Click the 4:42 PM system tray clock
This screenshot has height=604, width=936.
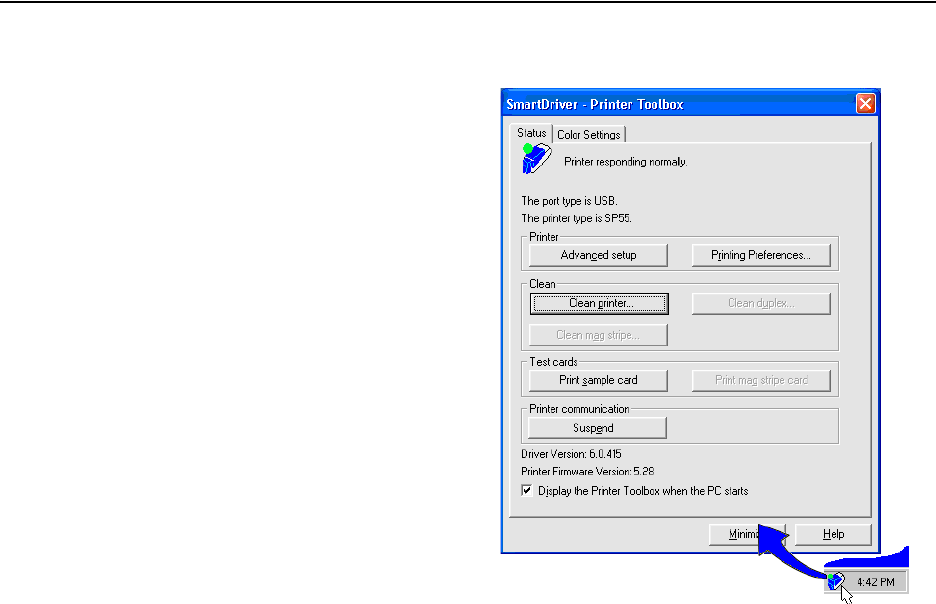click(876, 582)
